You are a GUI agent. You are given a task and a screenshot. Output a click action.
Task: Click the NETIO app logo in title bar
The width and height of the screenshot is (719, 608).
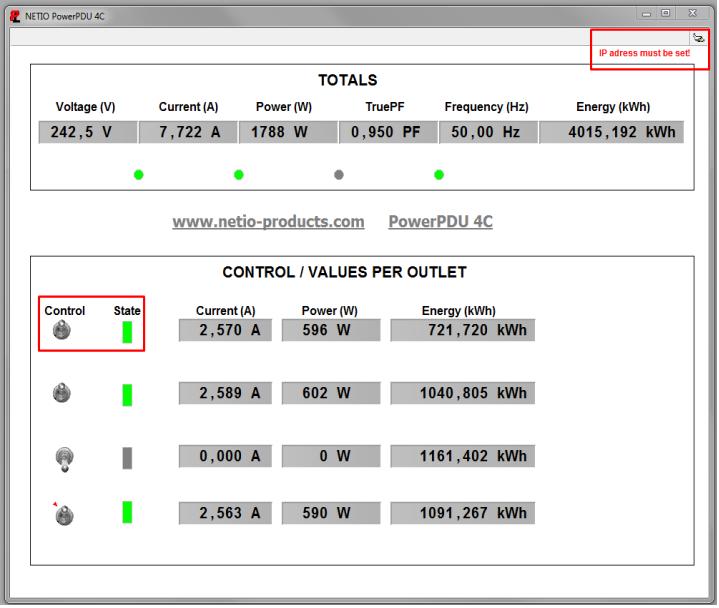click(15, 17)
